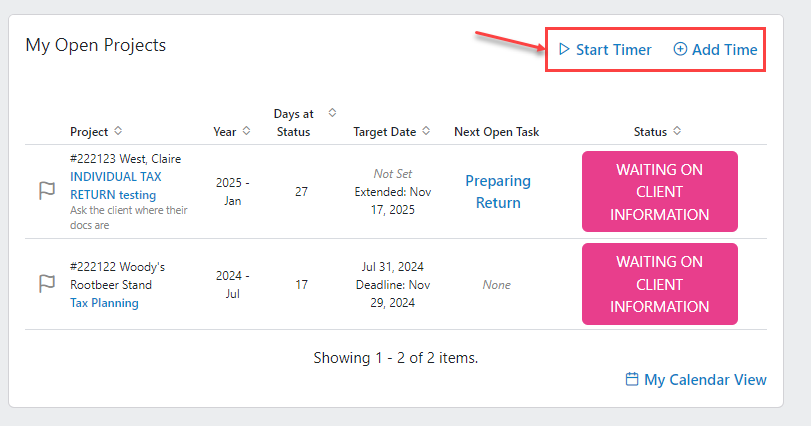
Task: Toggle the flag for West, Claire project
Action: [47, 191]
